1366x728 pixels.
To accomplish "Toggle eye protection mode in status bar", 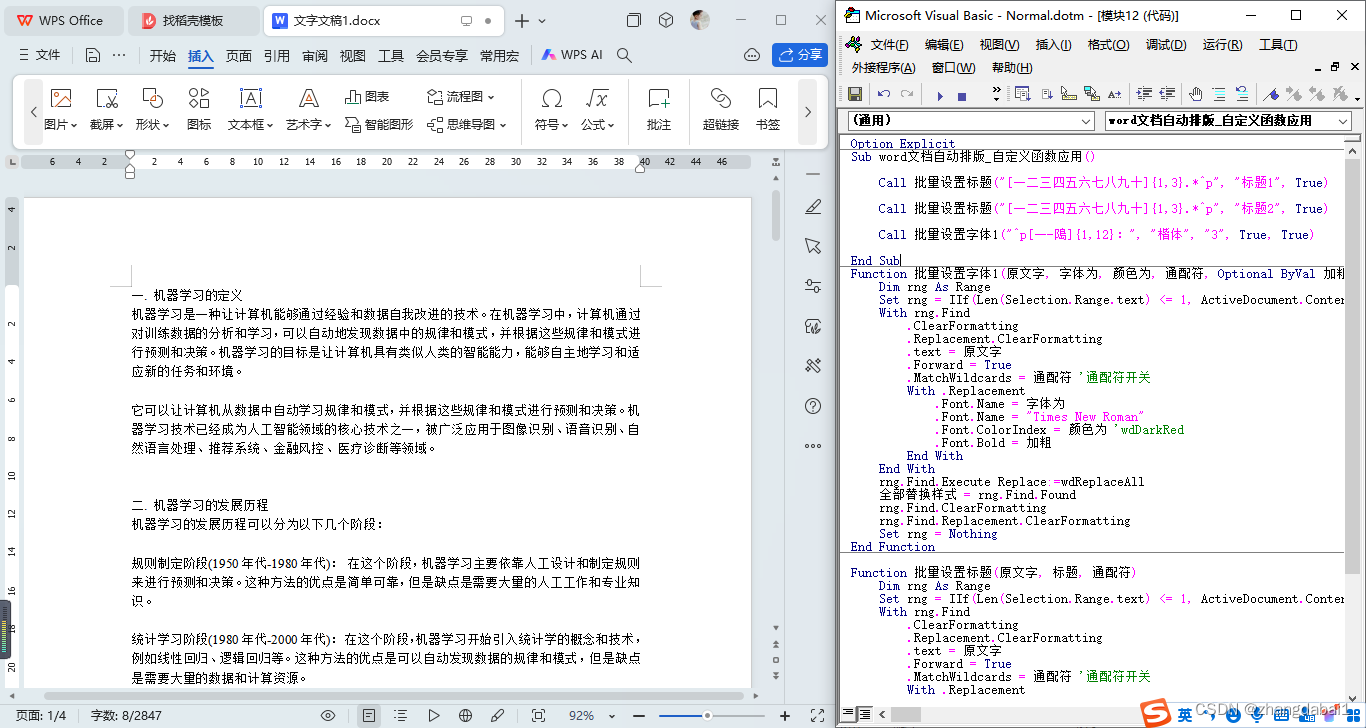I will point(328,714).
